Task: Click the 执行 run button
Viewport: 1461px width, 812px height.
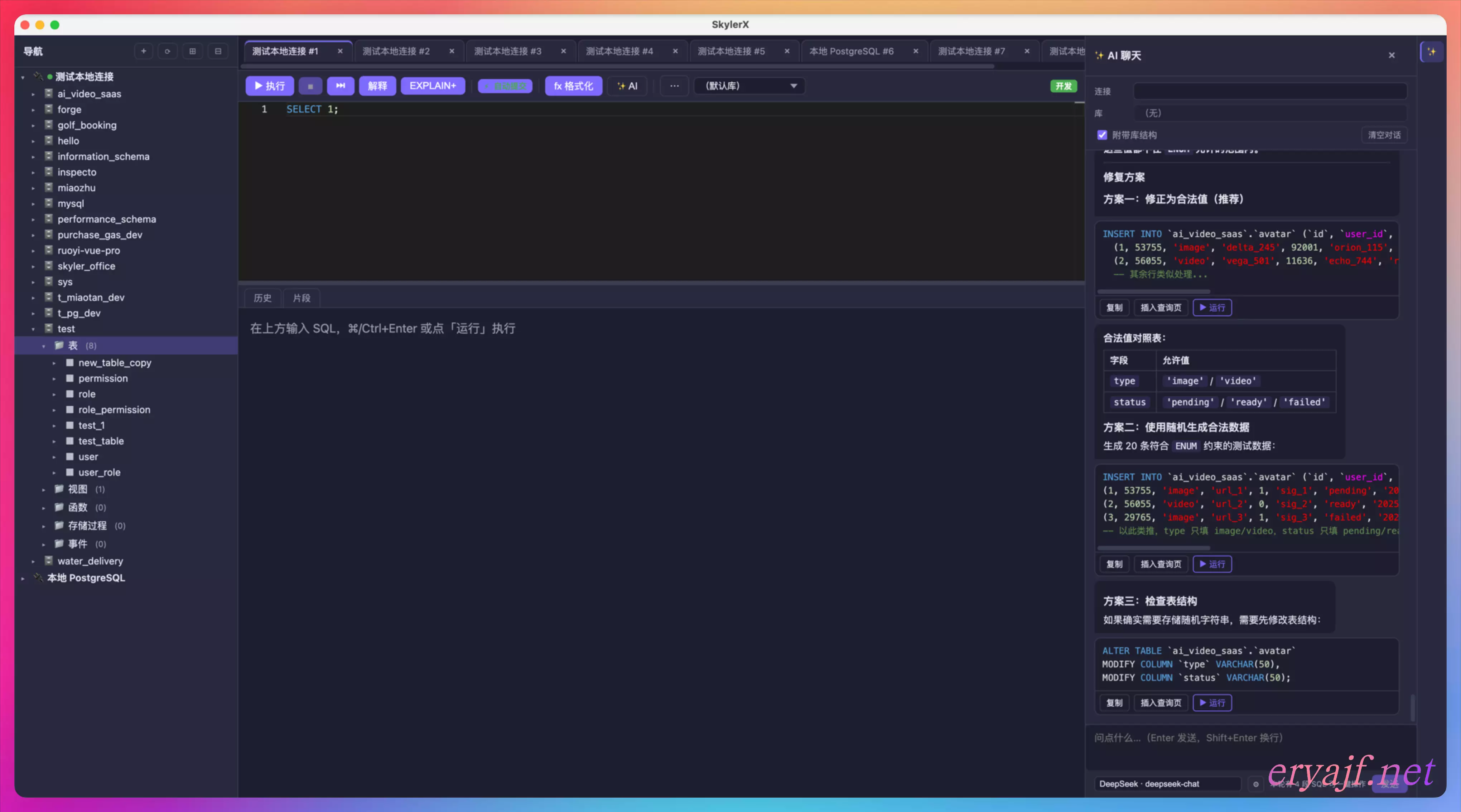Action: tap(269, 86)
